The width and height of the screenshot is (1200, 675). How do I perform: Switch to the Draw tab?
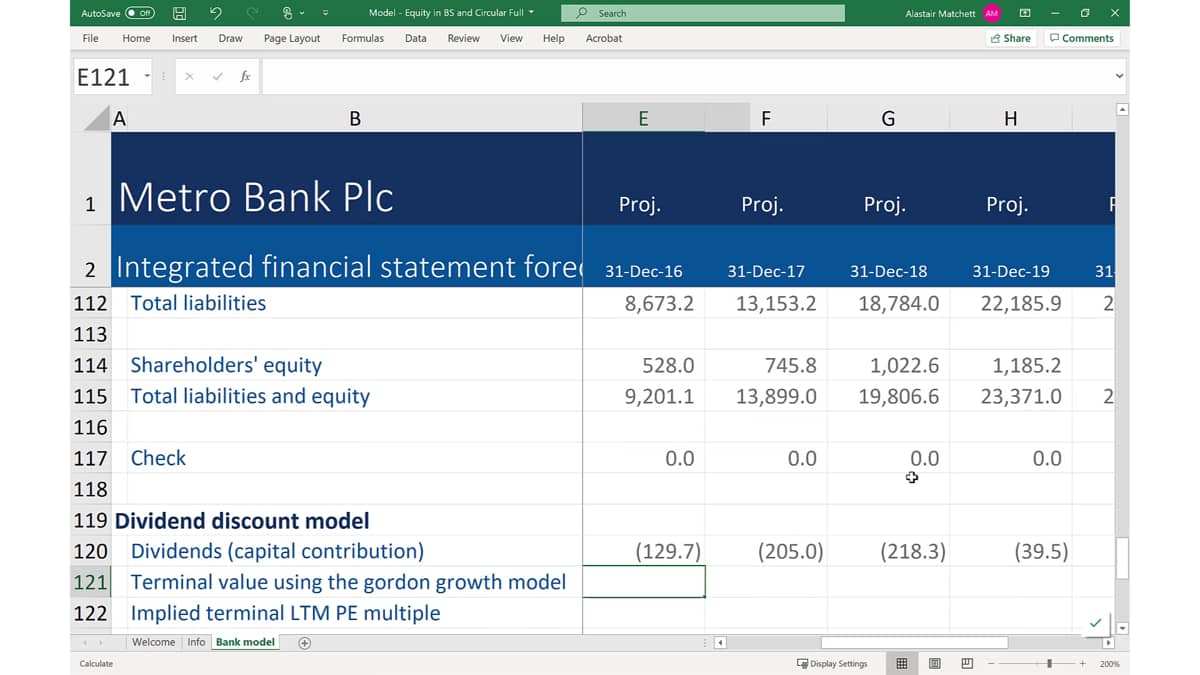pos(230,38)
